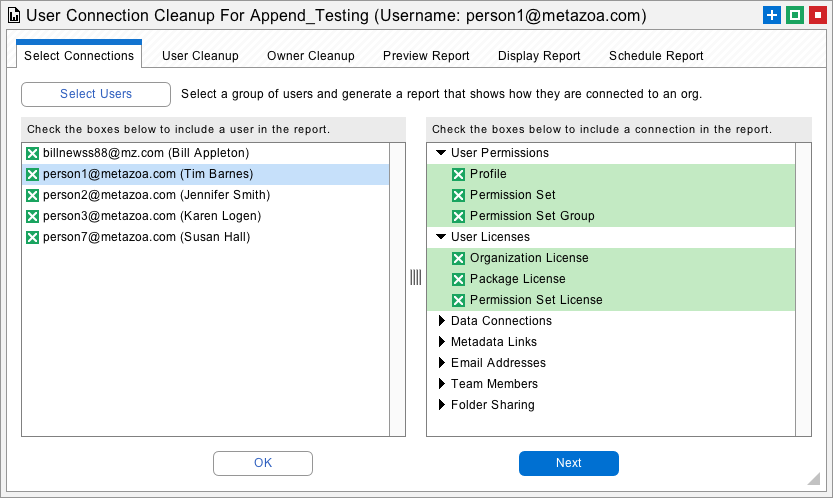Click the blue Next button
This screenshot has height=498, width=833.
(568, 463)
